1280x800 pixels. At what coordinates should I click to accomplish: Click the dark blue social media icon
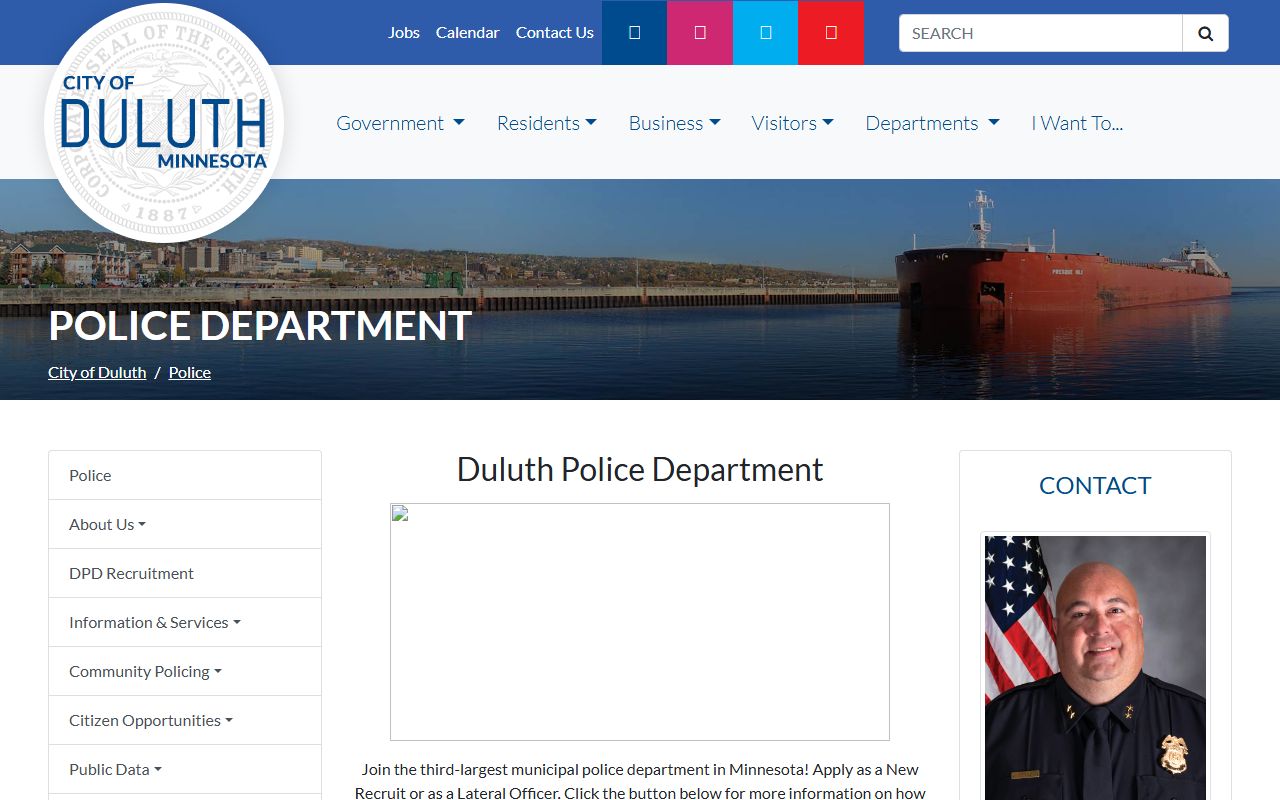coord(634,32)
